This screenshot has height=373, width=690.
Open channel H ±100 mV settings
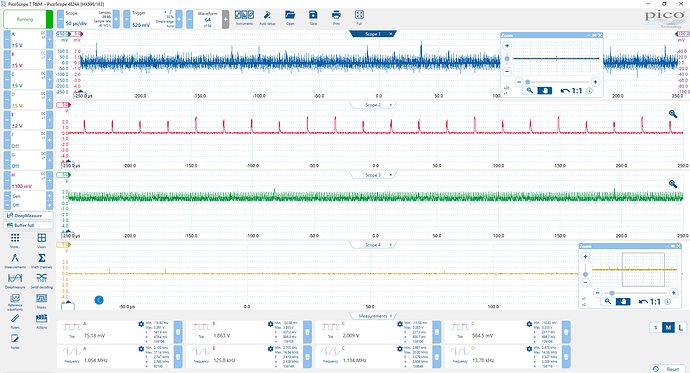[28, 181]
